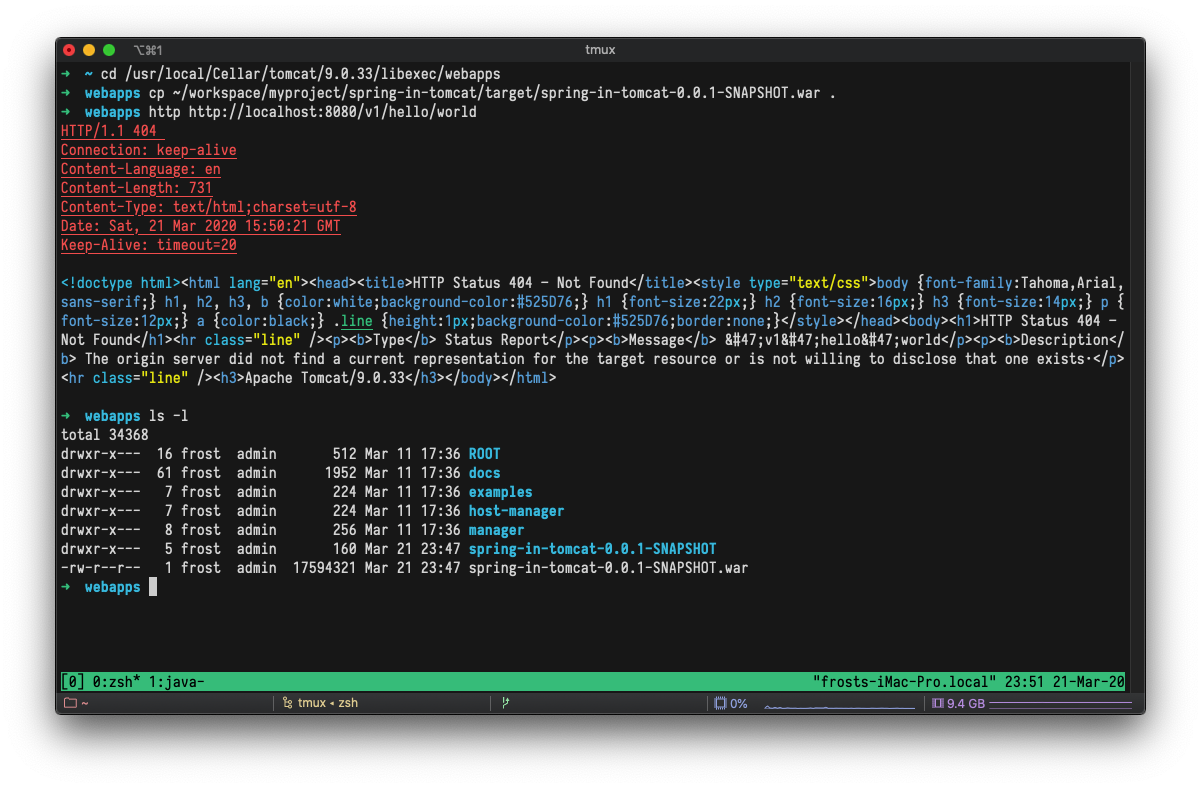Image resolution: width=1201 pixels, height=788 pixels.
Task: Click the job tree icon beside tmux ◂ zsh
Action: tap(287, 703)
